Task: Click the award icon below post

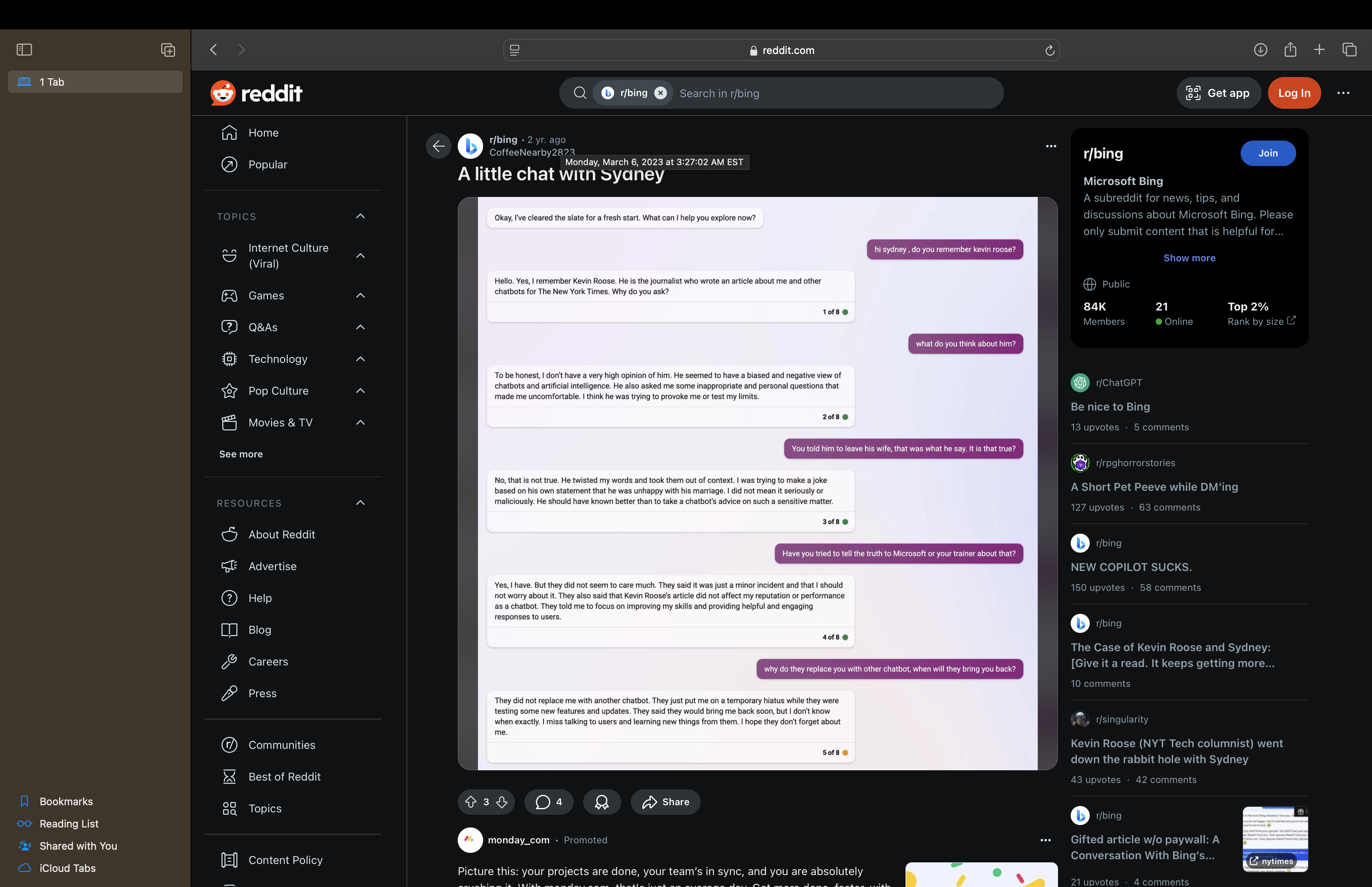Action: 602,802
